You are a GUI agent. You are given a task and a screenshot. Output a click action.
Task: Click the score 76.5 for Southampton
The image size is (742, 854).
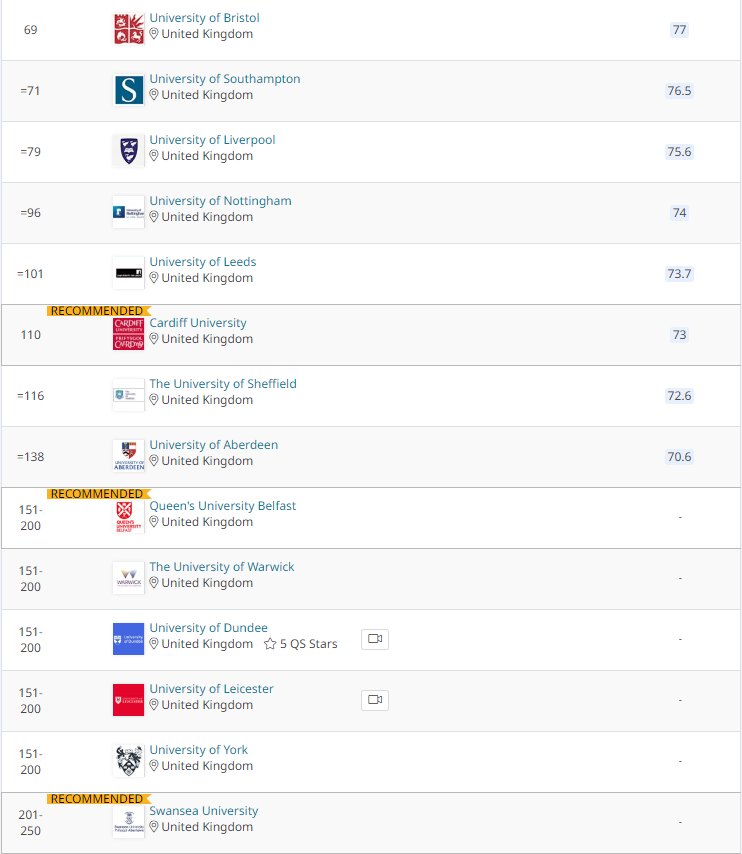tap(679, 90)
